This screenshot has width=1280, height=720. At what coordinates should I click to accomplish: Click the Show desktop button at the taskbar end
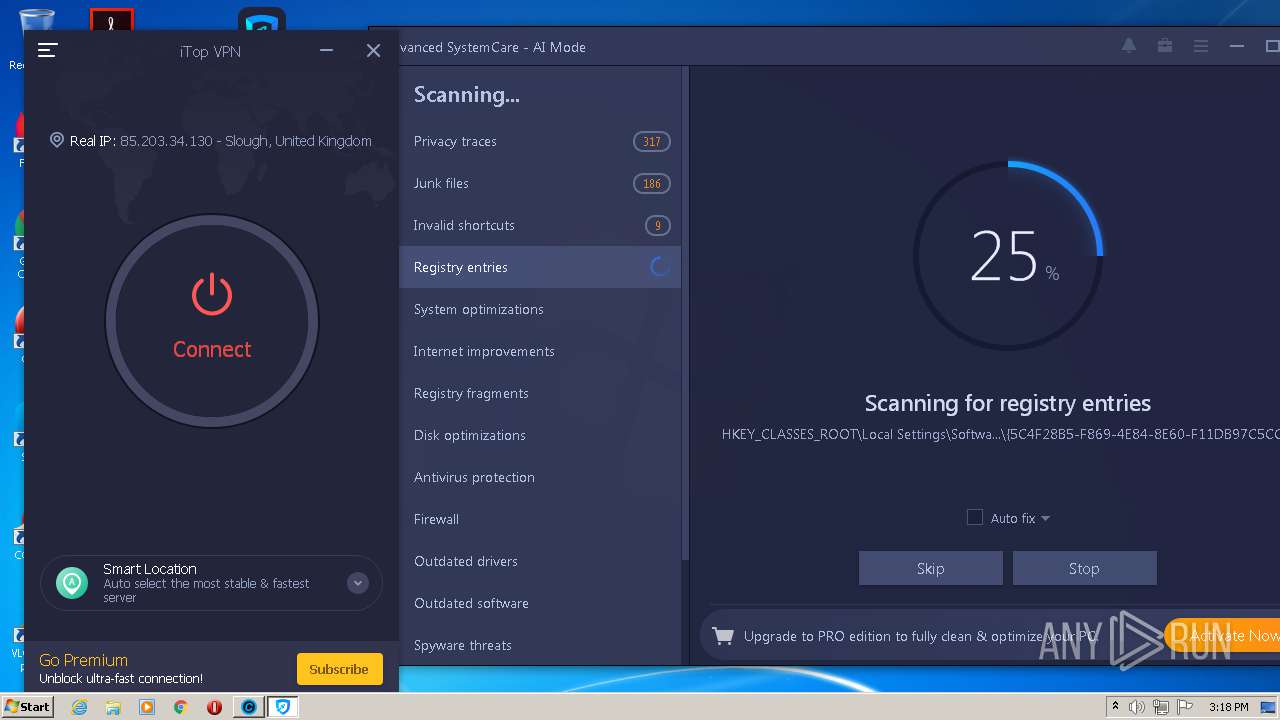click(1270, 707)
